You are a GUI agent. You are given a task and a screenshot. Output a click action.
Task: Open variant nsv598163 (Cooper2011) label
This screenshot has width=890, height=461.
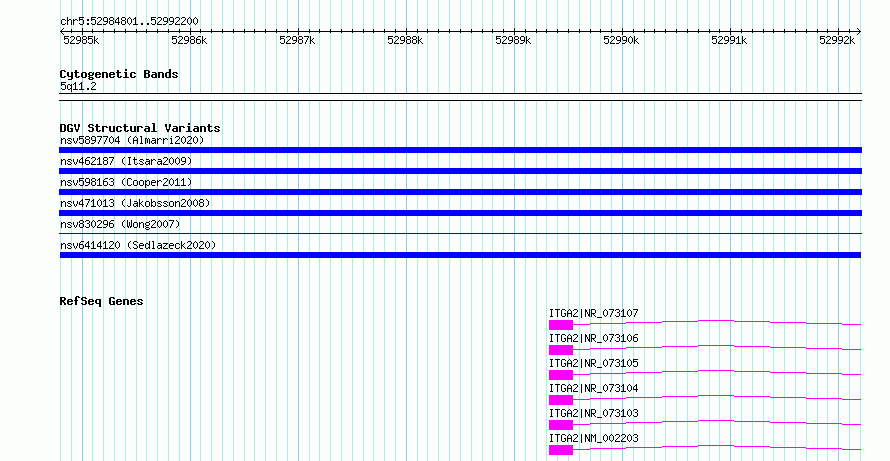point(126,182)
